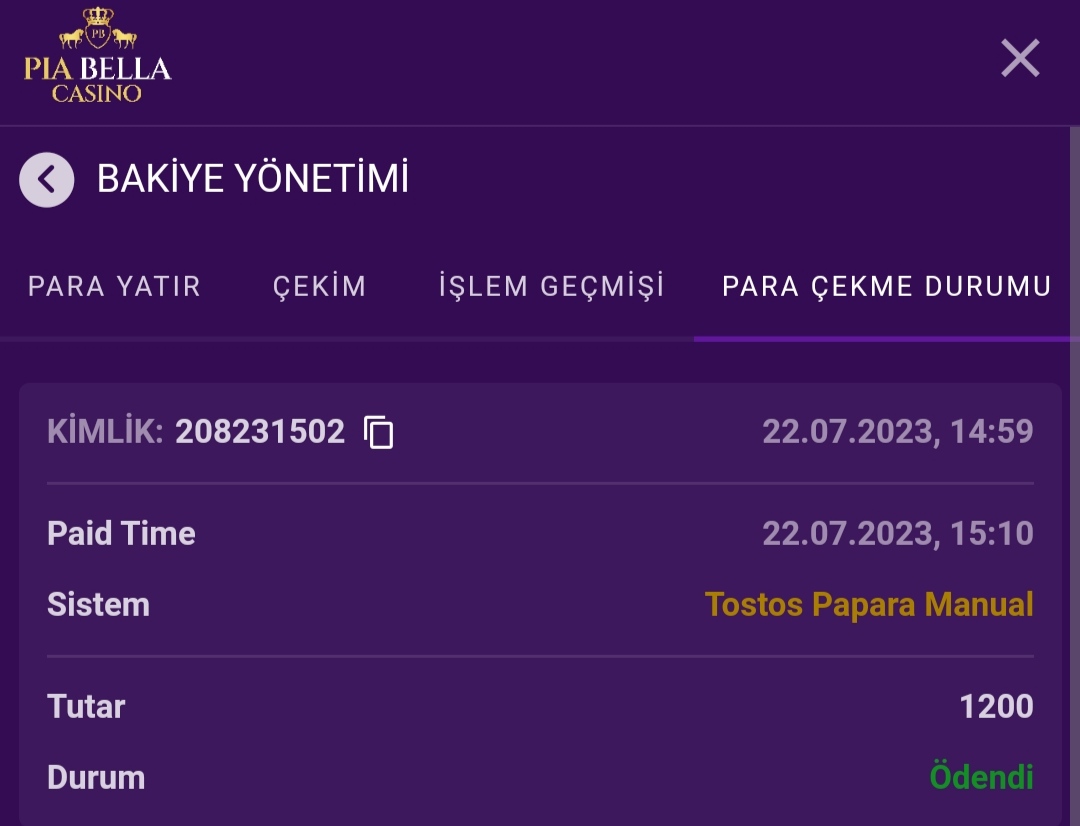Image resolution: width=1080 pixels, height=826 pixels.
Task: Click the Durum label
Action: tap(96, 778)
